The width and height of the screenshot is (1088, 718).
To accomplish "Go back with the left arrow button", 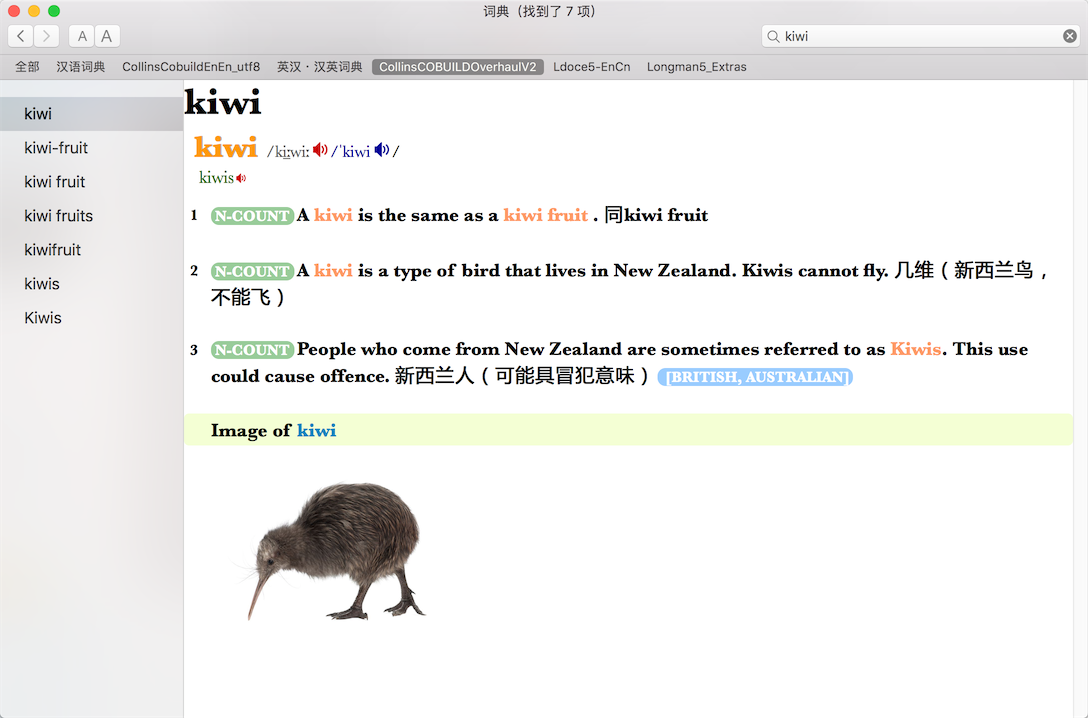I will point(21,36).
